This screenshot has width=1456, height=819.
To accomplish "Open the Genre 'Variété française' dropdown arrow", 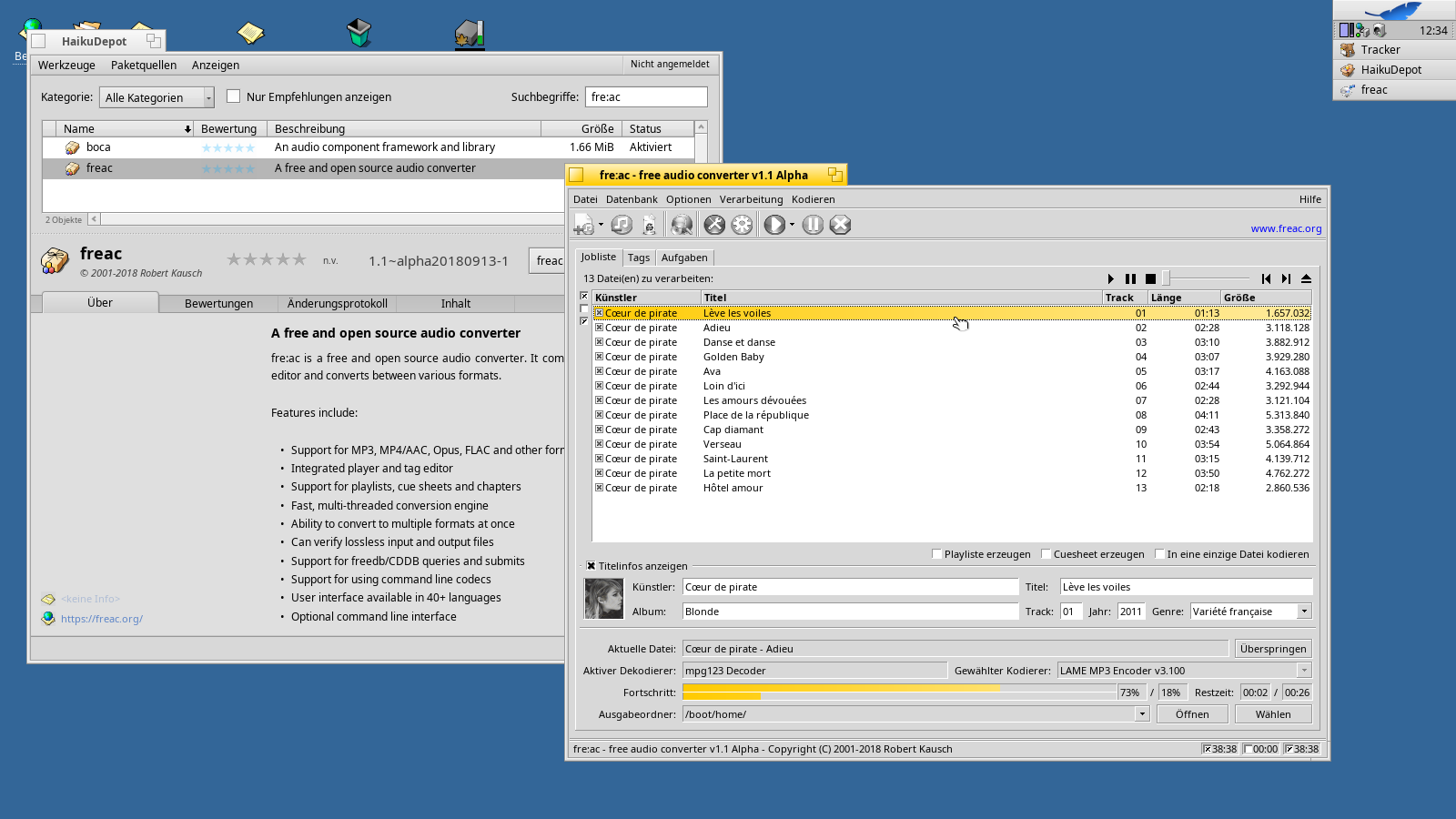I will [1304, 612].
